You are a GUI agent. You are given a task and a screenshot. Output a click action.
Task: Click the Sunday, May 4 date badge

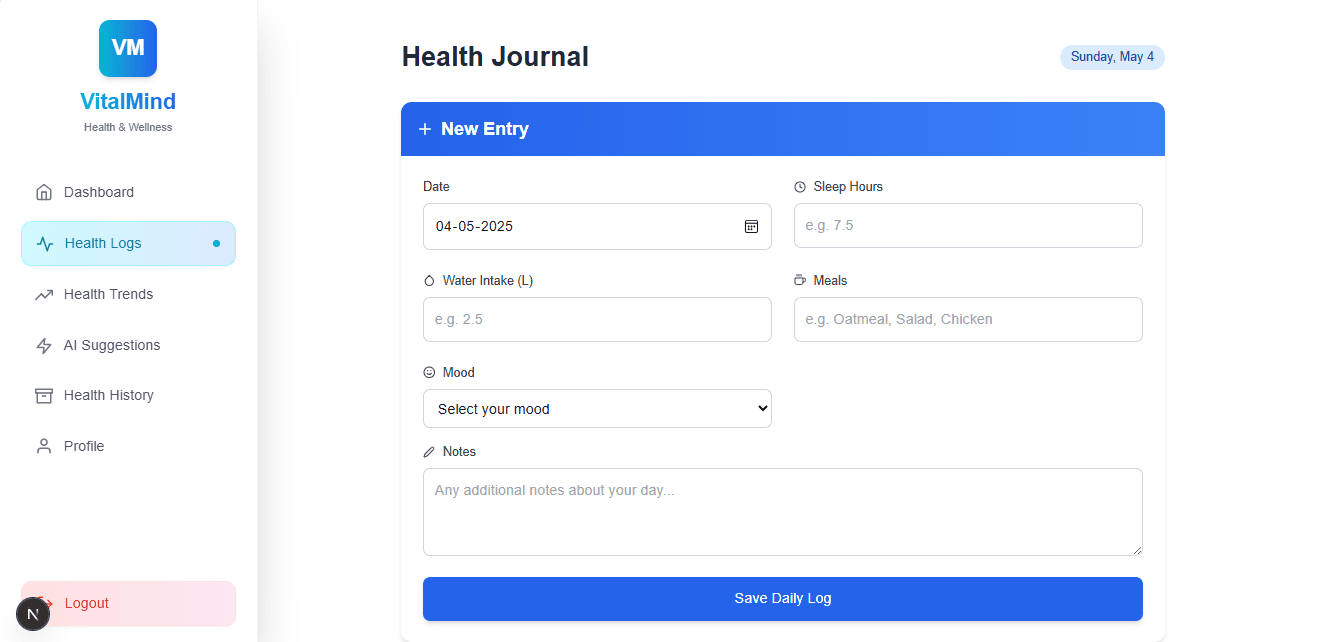(1112, 57)
